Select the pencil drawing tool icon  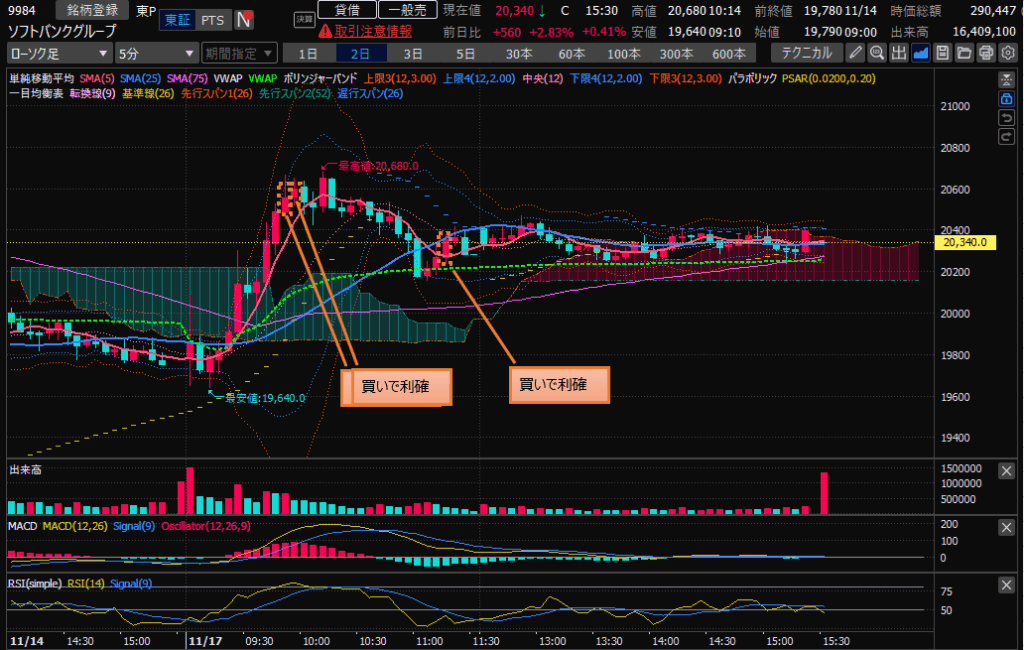[x=856, y=53]
